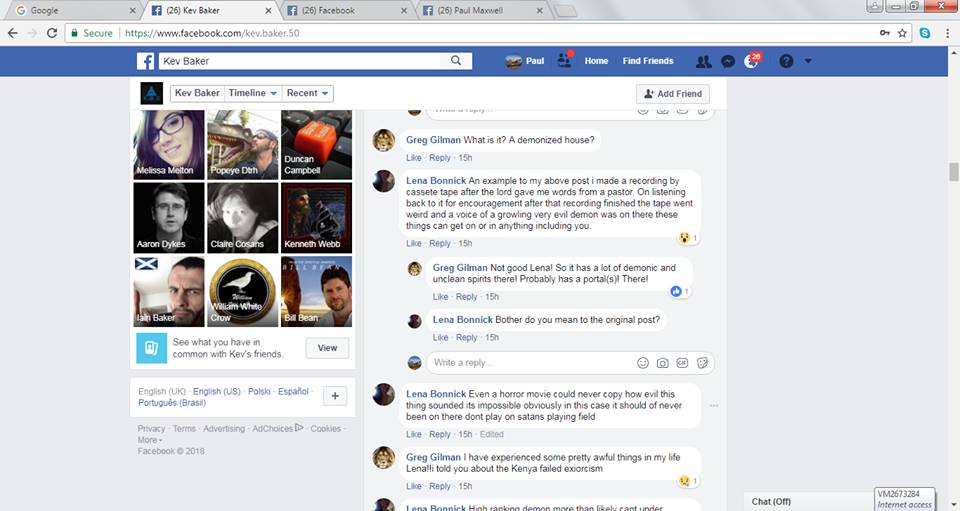Open the Recent dropdown
Screen dimensions: 960x511
[x=308, y=93]
